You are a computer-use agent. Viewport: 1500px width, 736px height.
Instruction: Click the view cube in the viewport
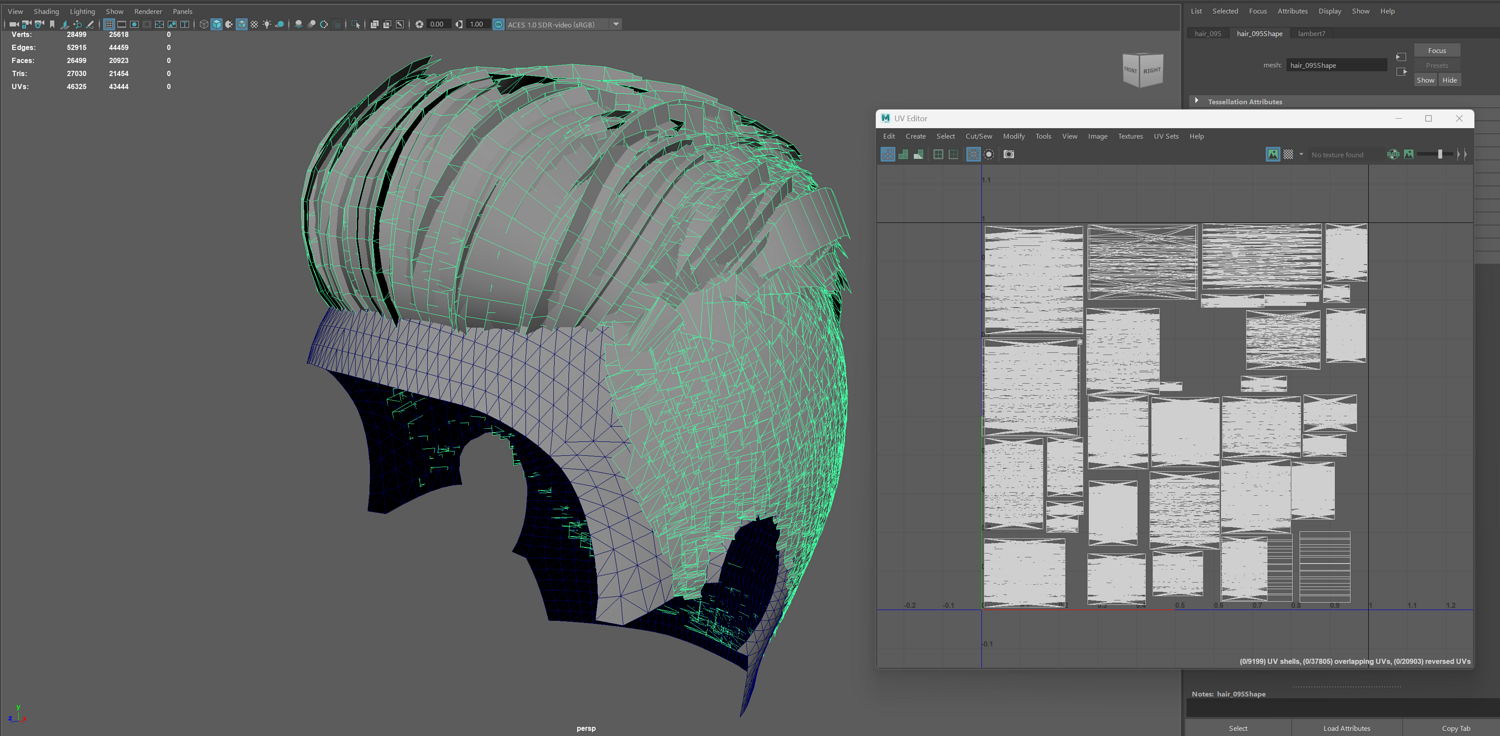(x=1142, y=70)
